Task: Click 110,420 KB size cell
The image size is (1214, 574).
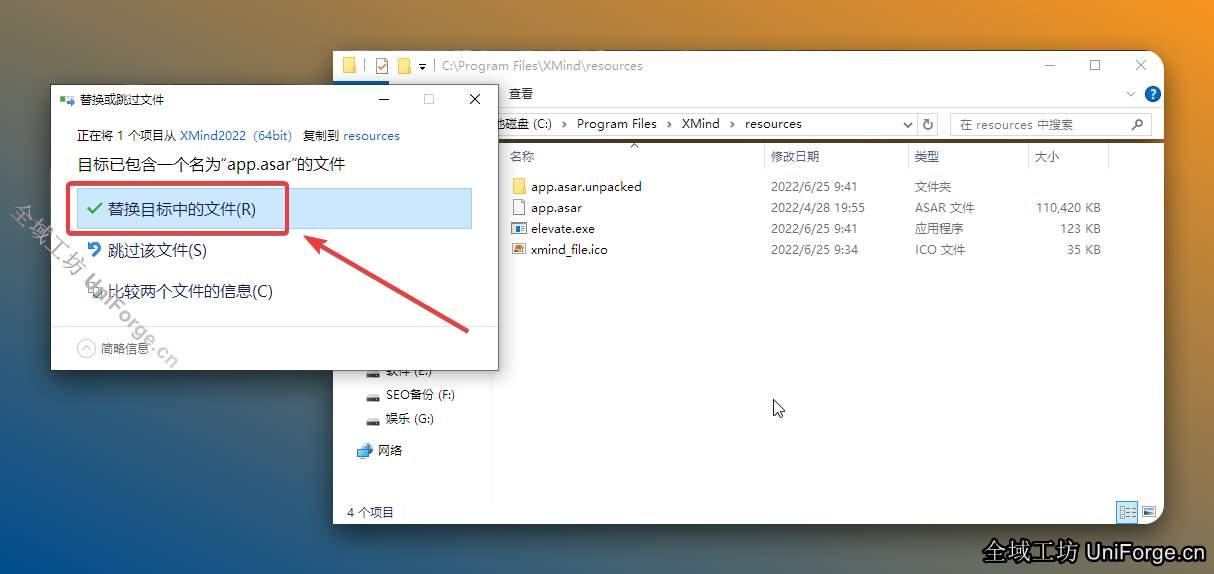Action: [1067, 208]
